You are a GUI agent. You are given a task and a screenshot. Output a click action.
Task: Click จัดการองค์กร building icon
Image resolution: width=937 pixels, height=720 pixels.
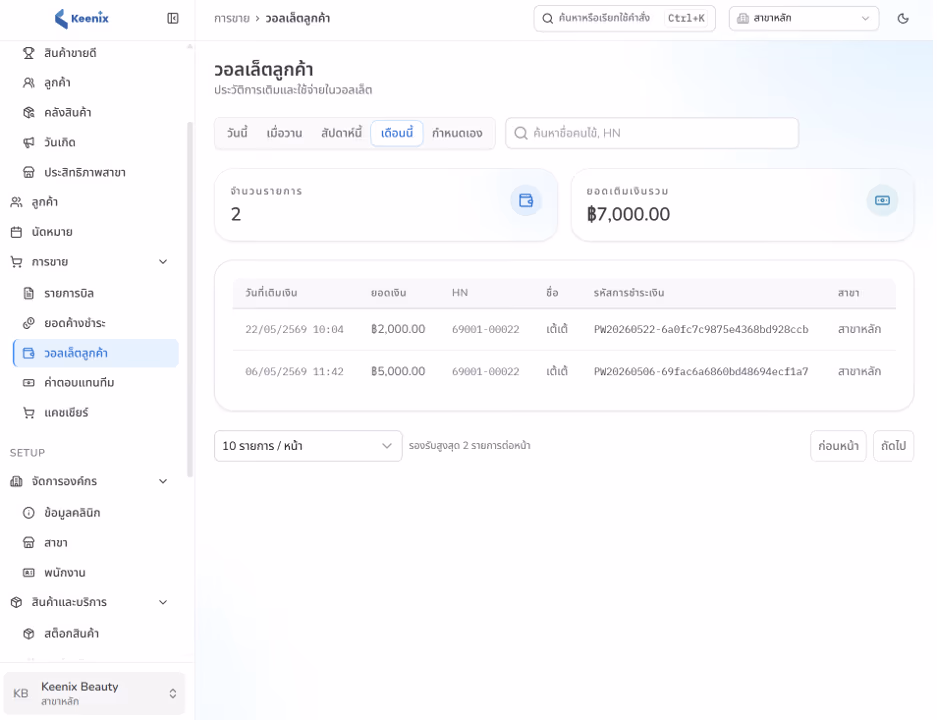tap(17, 481)
